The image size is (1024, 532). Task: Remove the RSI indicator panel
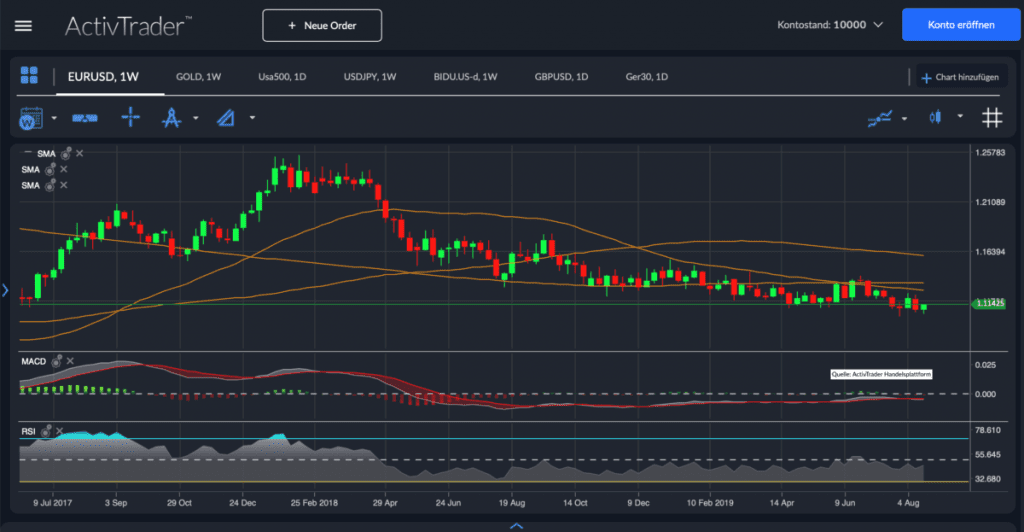[59, 431]
